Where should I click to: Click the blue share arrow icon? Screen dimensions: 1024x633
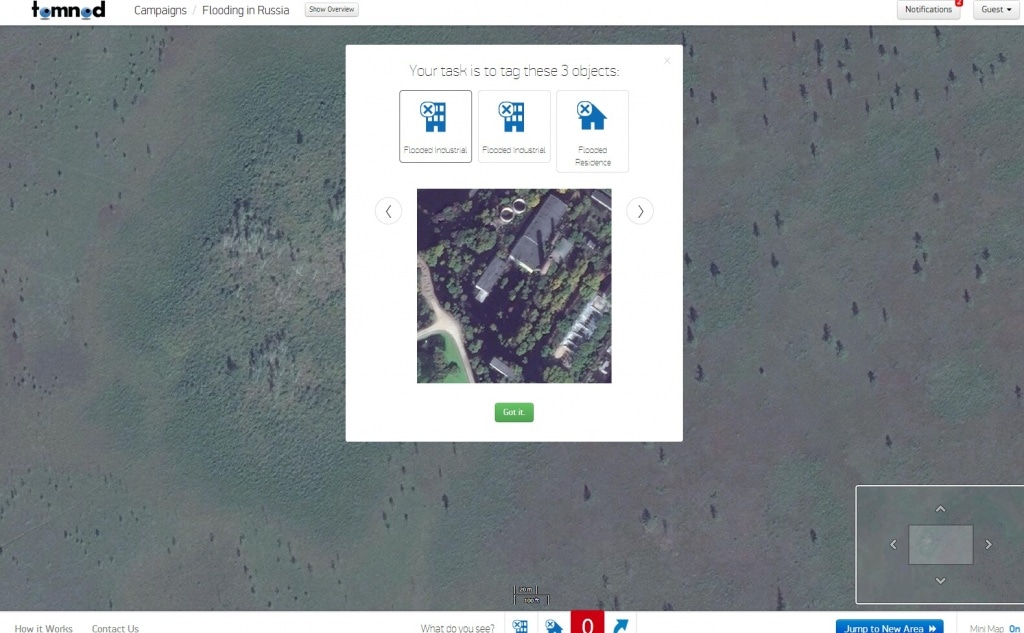coord(621,626)
